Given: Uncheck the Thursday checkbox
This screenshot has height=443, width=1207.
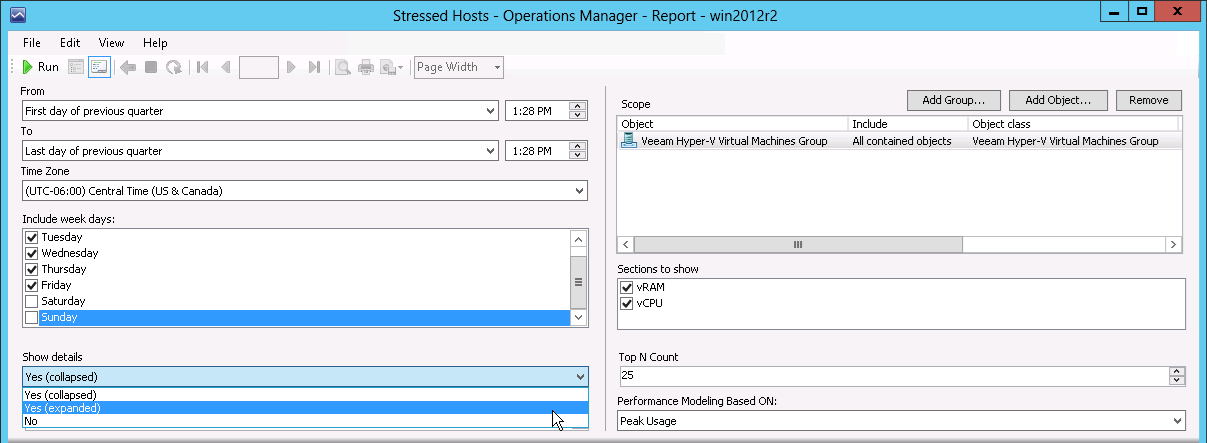Looking at the screenshot, I should pos(32,269).
